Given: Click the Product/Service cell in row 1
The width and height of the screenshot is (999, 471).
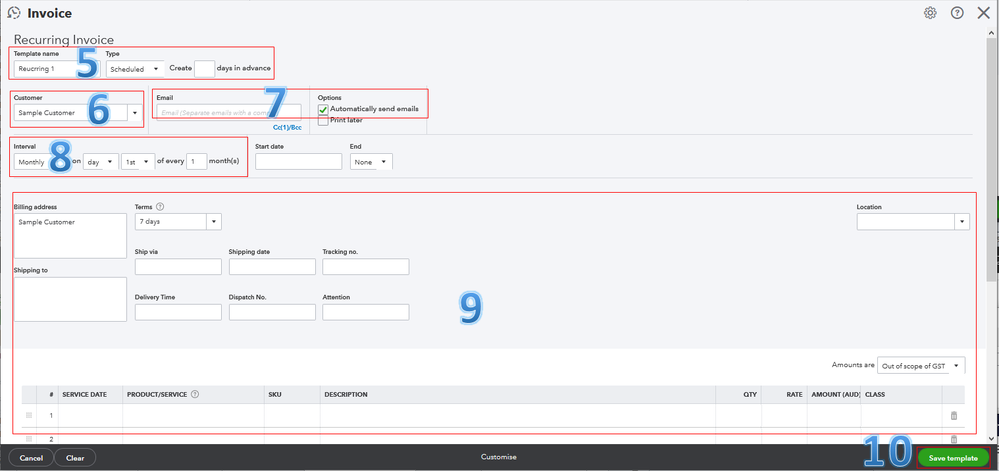Looking at the screenshot, I should [194, 416].
